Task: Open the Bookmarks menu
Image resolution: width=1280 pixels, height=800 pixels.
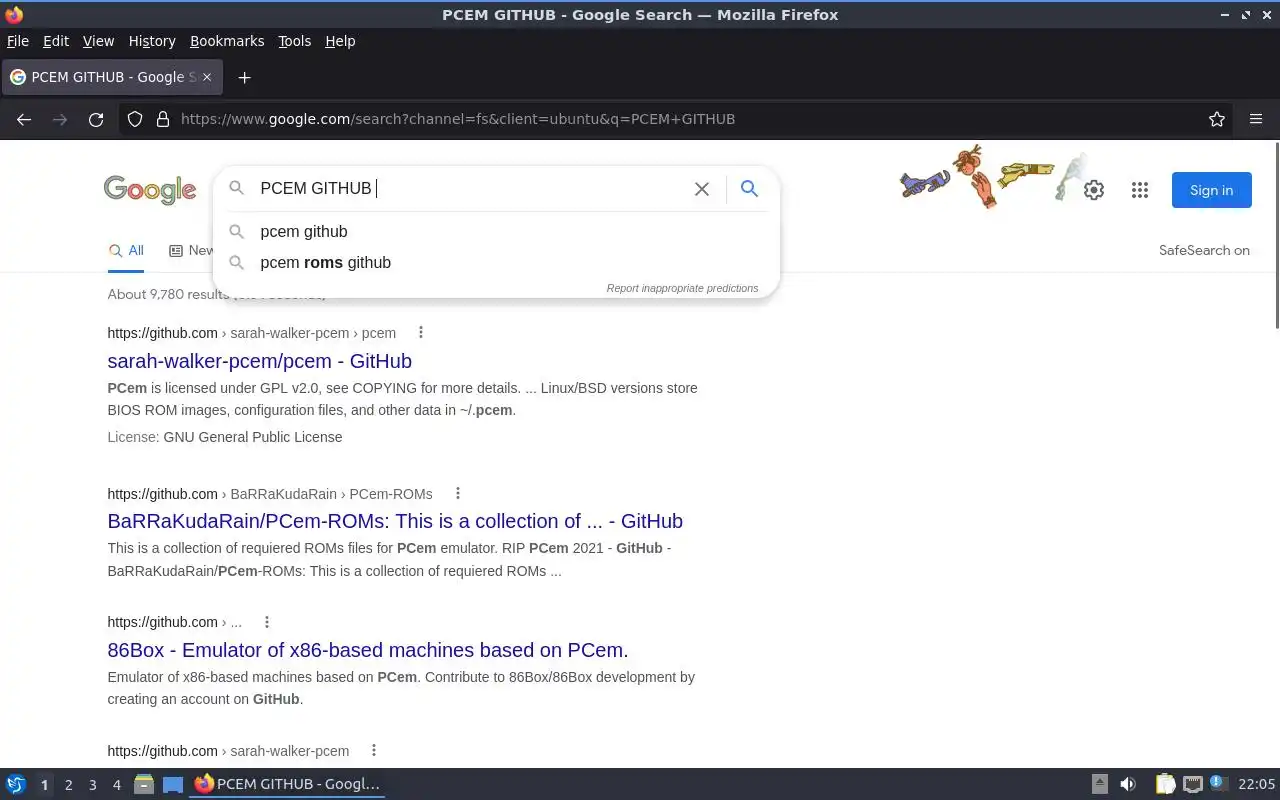Action: click(x=227, y=41)
